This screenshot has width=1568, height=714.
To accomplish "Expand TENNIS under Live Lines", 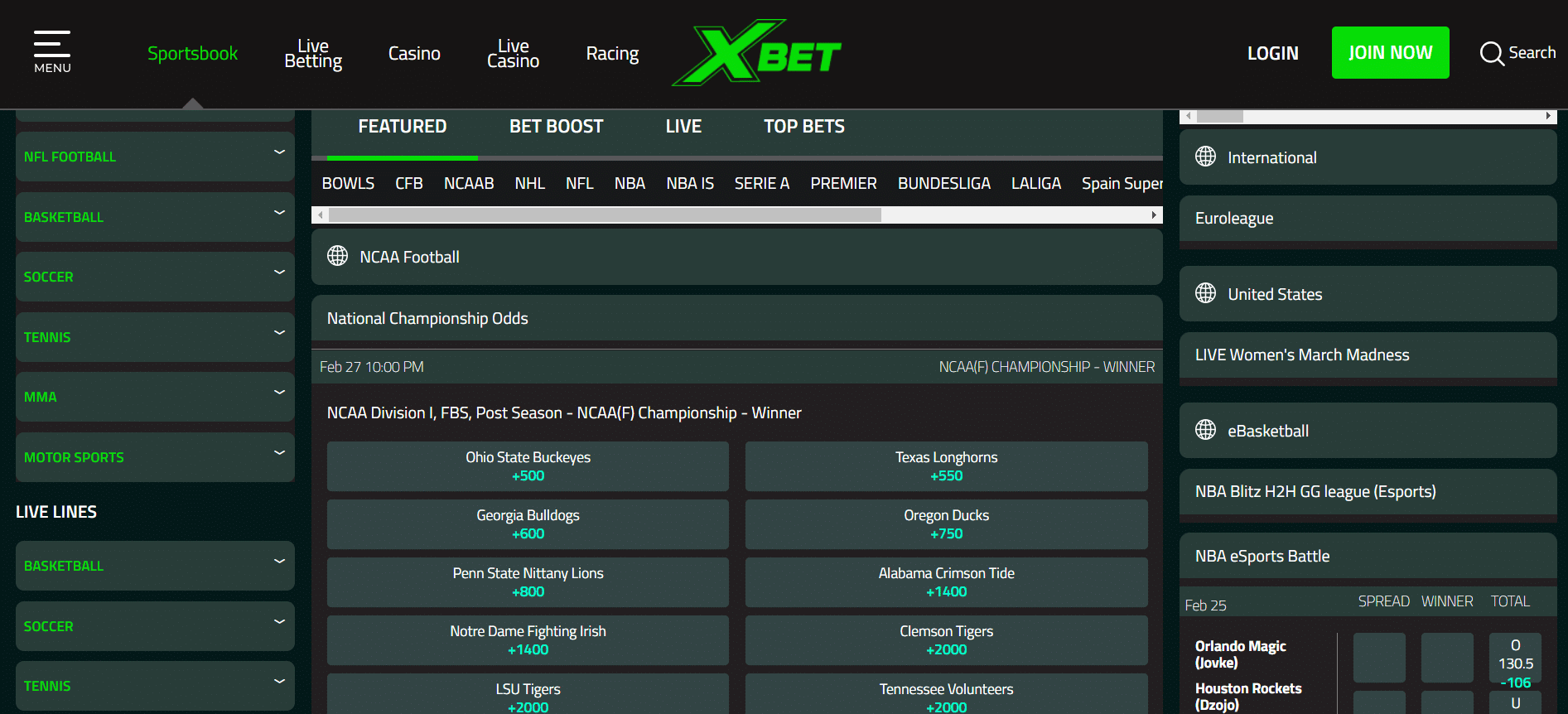I will click(x=155, y=686).
